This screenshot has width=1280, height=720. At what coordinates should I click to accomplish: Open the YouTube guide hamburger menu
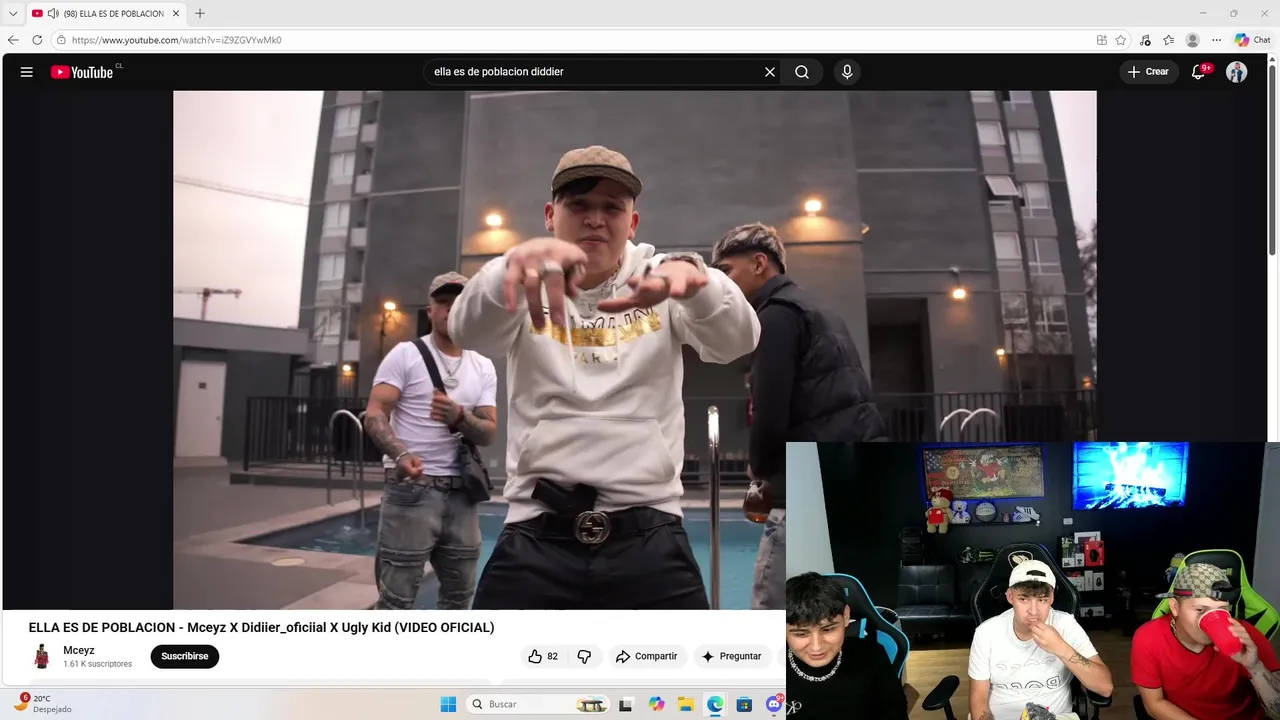(27, 72)
